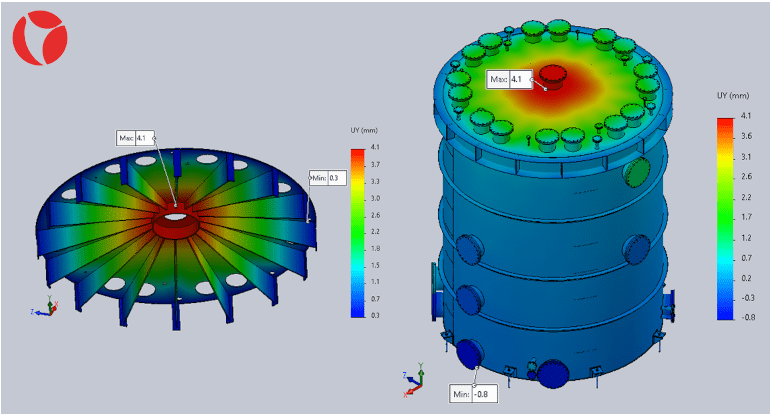Viewport: 770px width, 414px height.
Task: Select the red central nozzle on tank top
Action: tap(551, 76)
